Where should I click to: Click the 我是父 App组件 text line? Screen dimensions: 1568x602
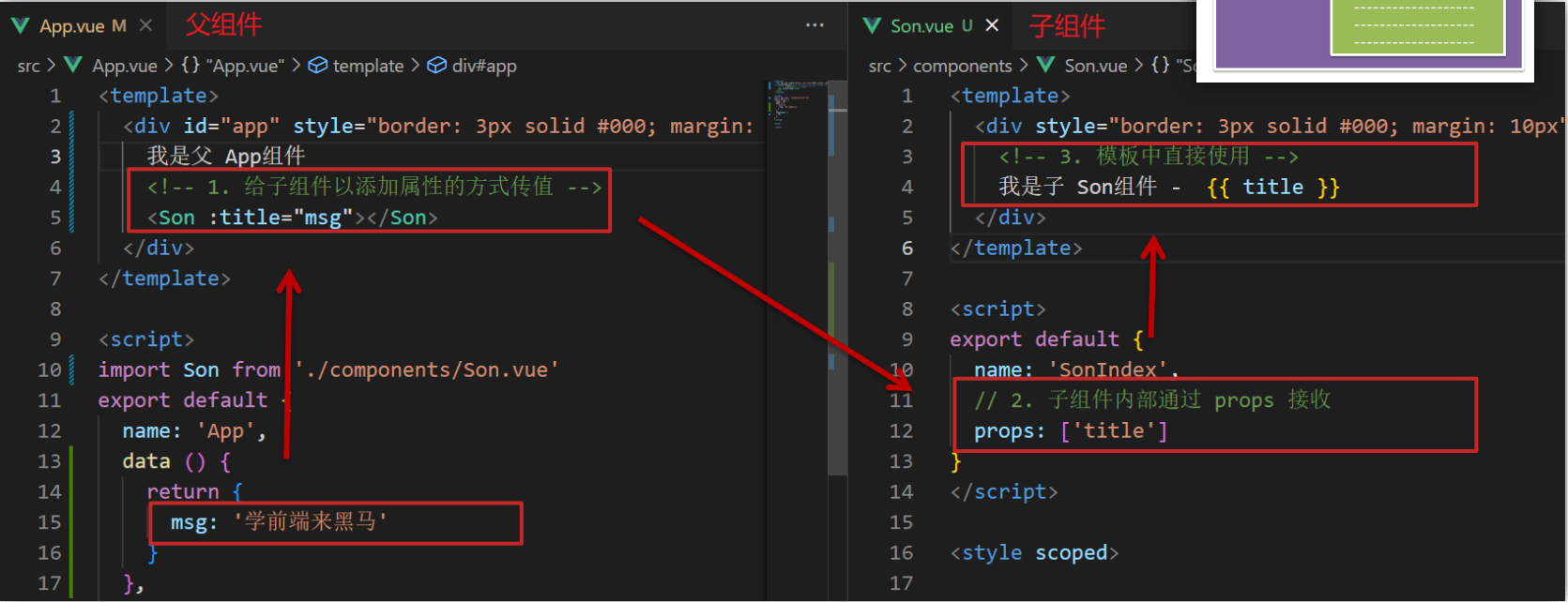coord(225,157)
